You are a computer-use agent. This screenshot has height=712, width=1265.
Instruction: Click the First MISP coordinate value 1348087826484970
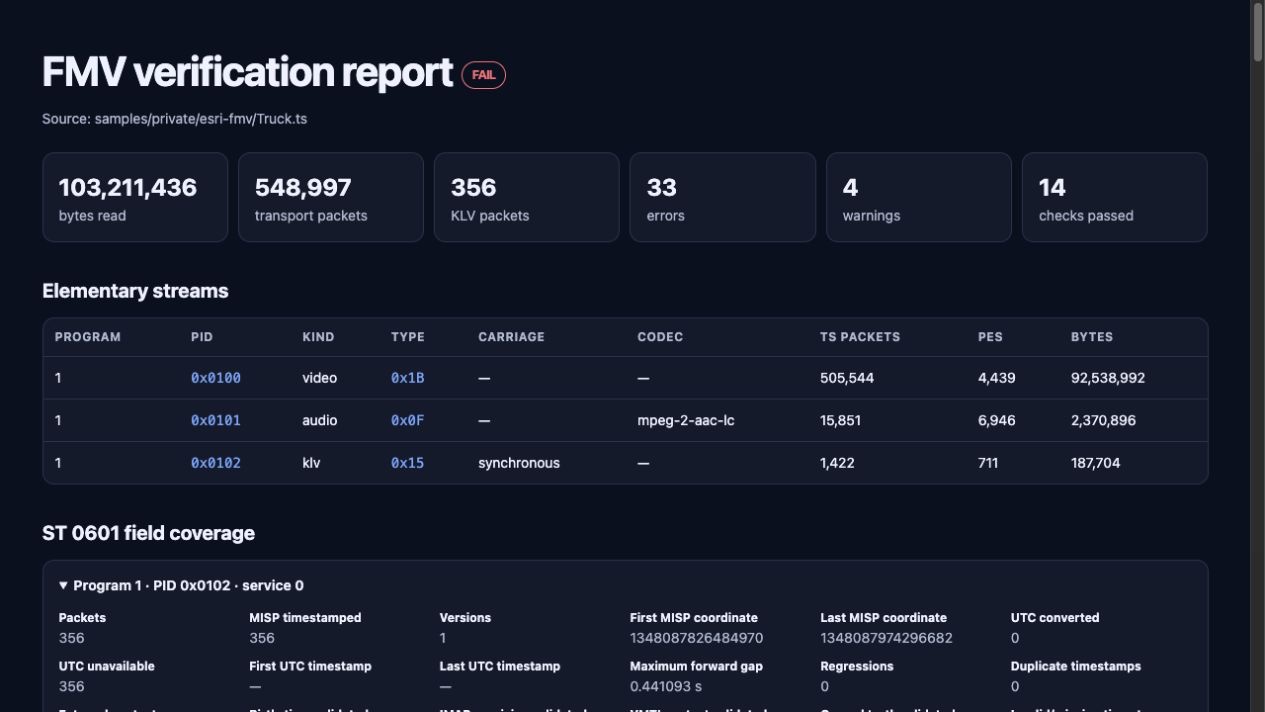point(697,638)
